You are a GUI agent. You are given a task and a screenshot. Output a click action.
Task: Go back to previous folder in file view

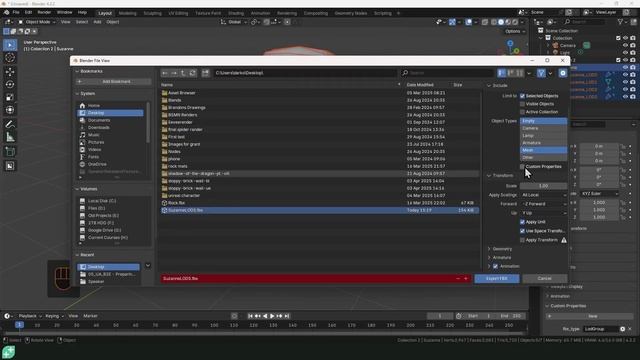164,73
